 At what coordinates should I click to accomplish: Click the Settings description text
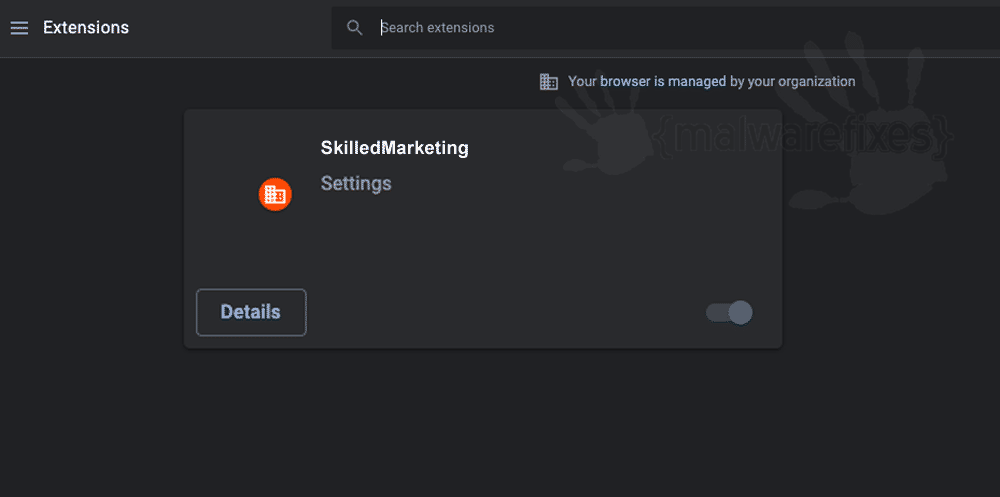(x=356, y=184)
